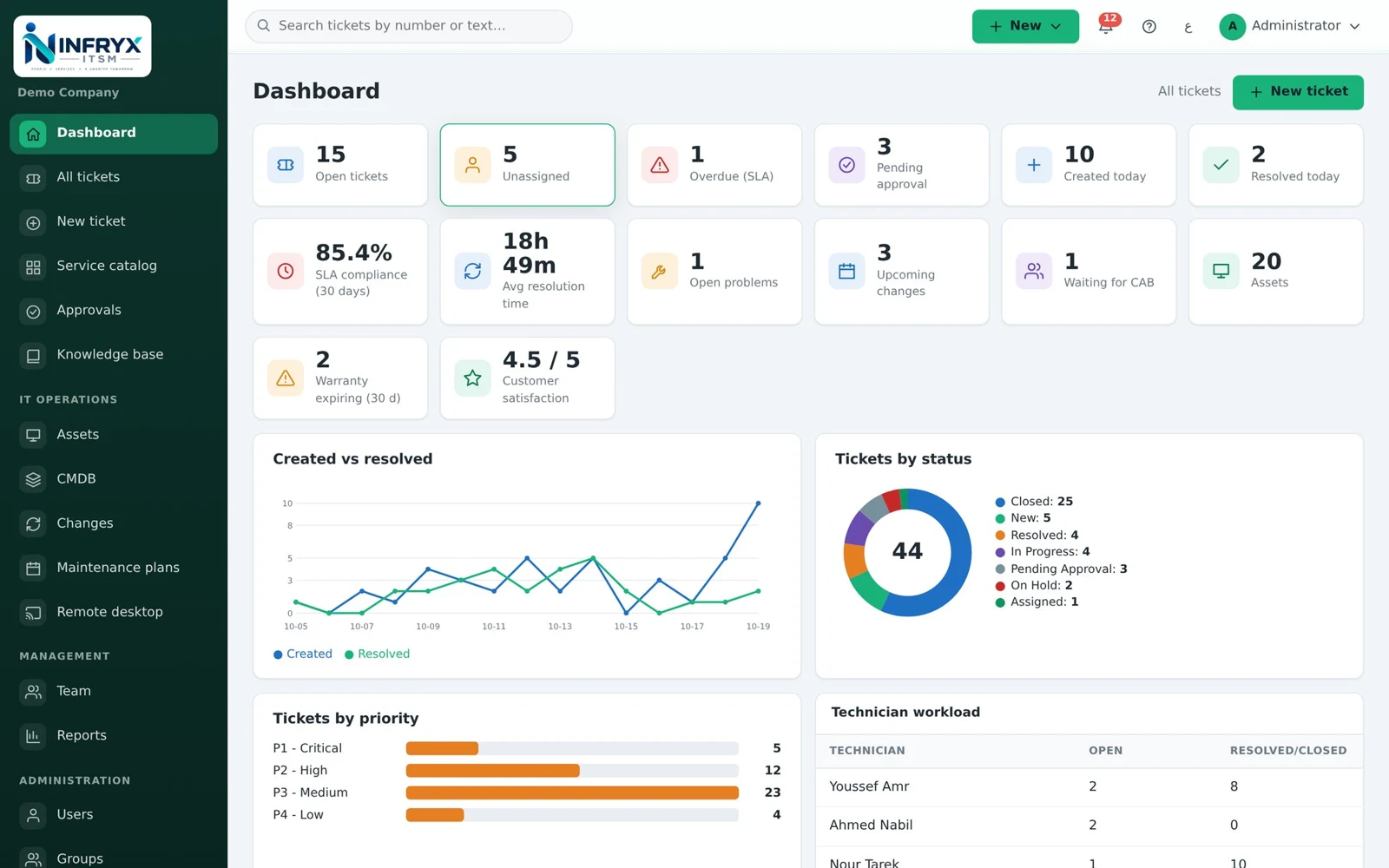The image size is (1389, 868).
Task: Toggle the Resolved series in chart legend
Action: tap(378, 654)
